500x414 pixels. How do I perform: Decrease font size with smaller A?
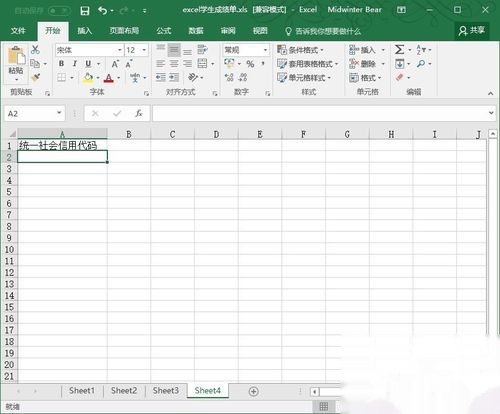pyautogui.click(x=129, y=64)
